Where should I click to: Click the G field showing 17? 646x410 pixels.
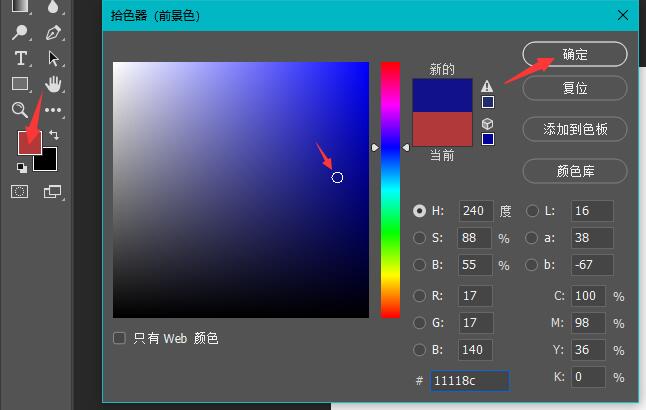click(476, 323)
